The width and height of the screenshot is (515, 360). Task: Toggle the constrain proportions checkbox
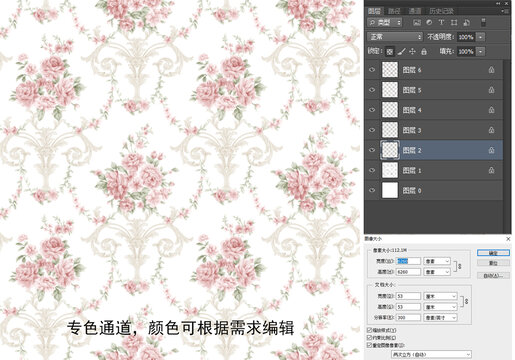[x=369, y=338]
